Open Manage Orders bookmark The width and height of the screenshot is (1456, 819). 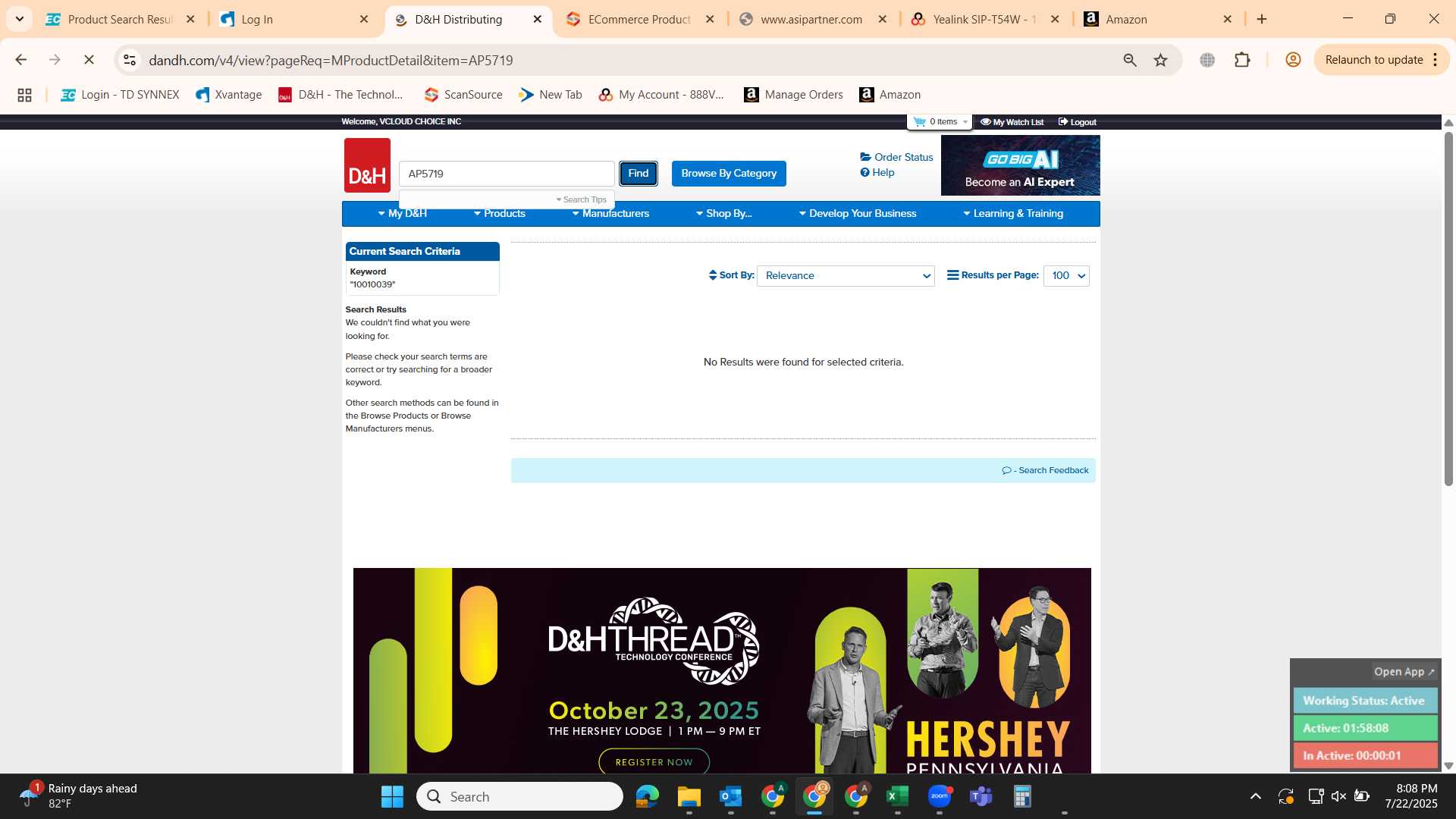pyautogui.click(x=793, y=95)
